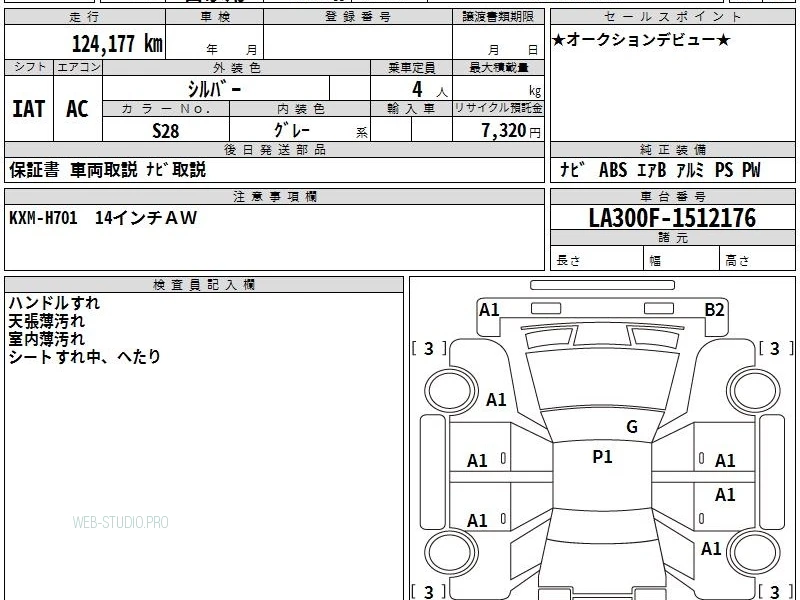
Task: Select the recycle deposit amount 7,320円
Action: click(511, 131)
